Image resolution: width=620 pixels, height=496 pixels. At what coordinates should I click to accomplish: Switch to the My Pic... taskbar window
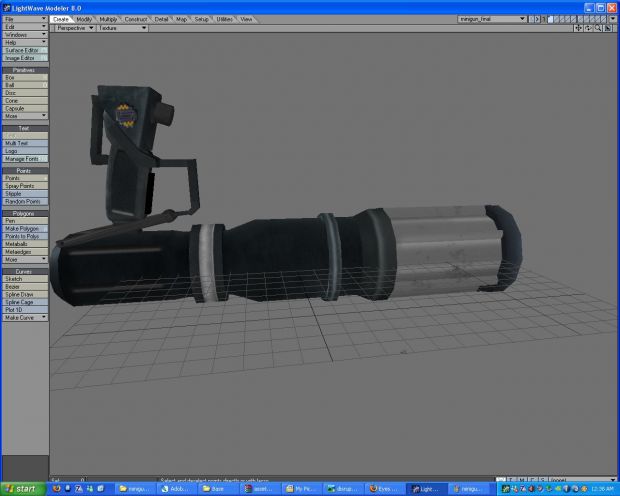(x=302, y=489)
